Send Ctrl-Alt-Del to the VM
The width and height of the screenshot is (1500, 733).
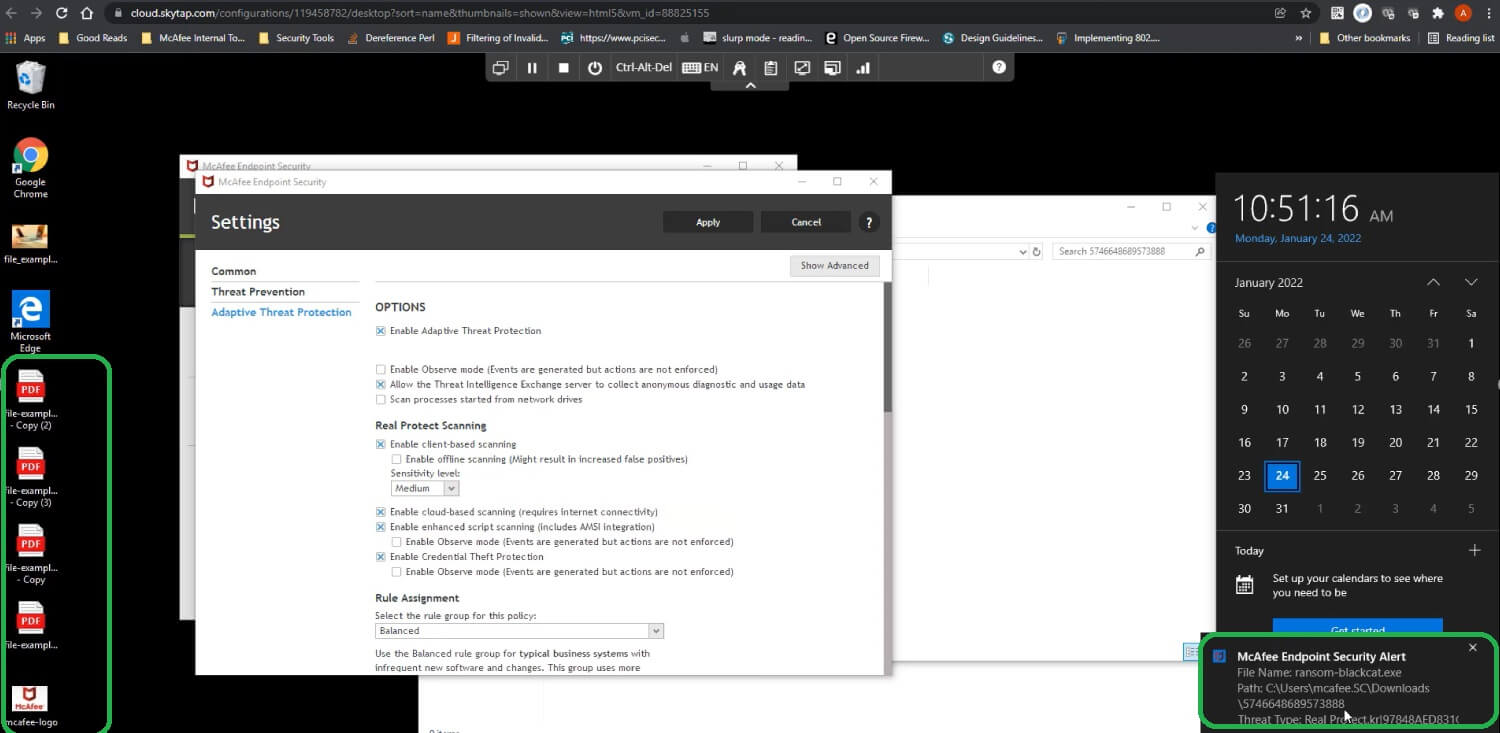644,68
